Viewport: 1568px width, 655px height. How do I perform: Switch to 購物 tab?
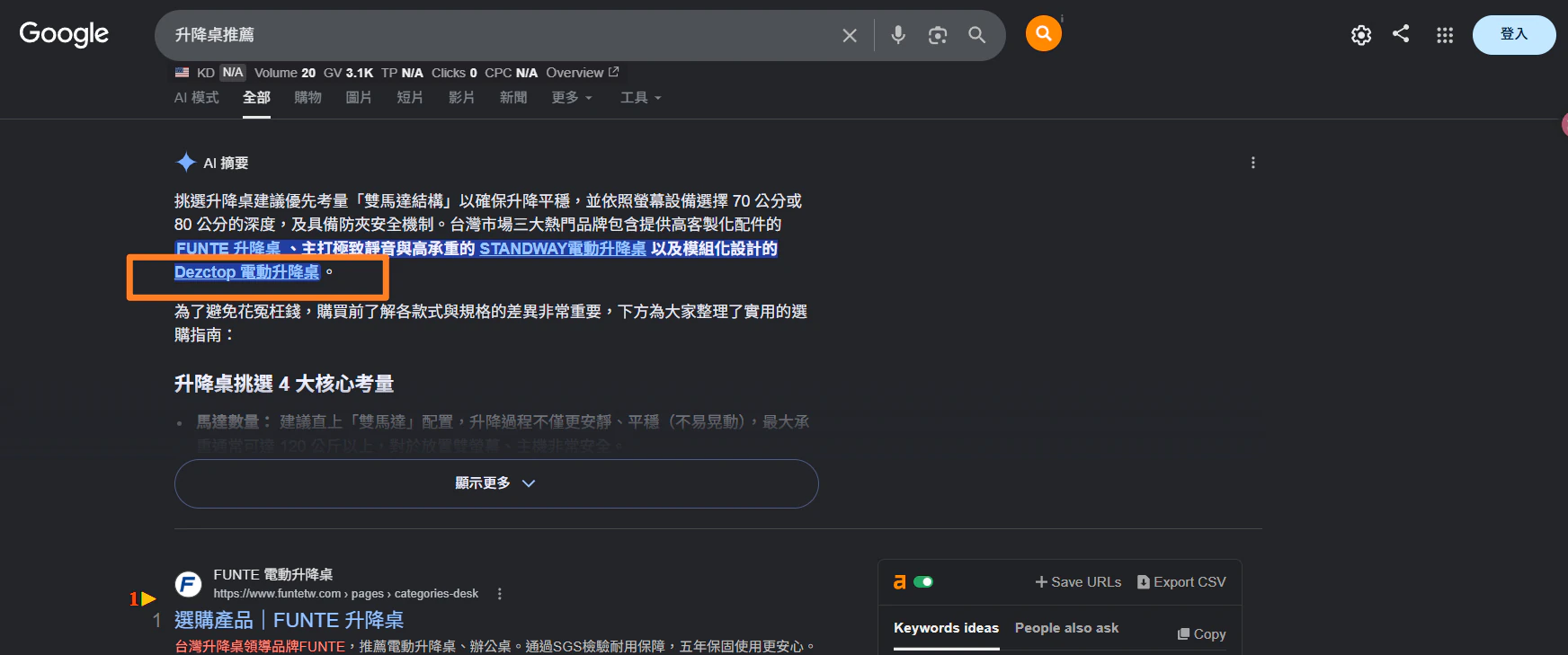point(307,97)
